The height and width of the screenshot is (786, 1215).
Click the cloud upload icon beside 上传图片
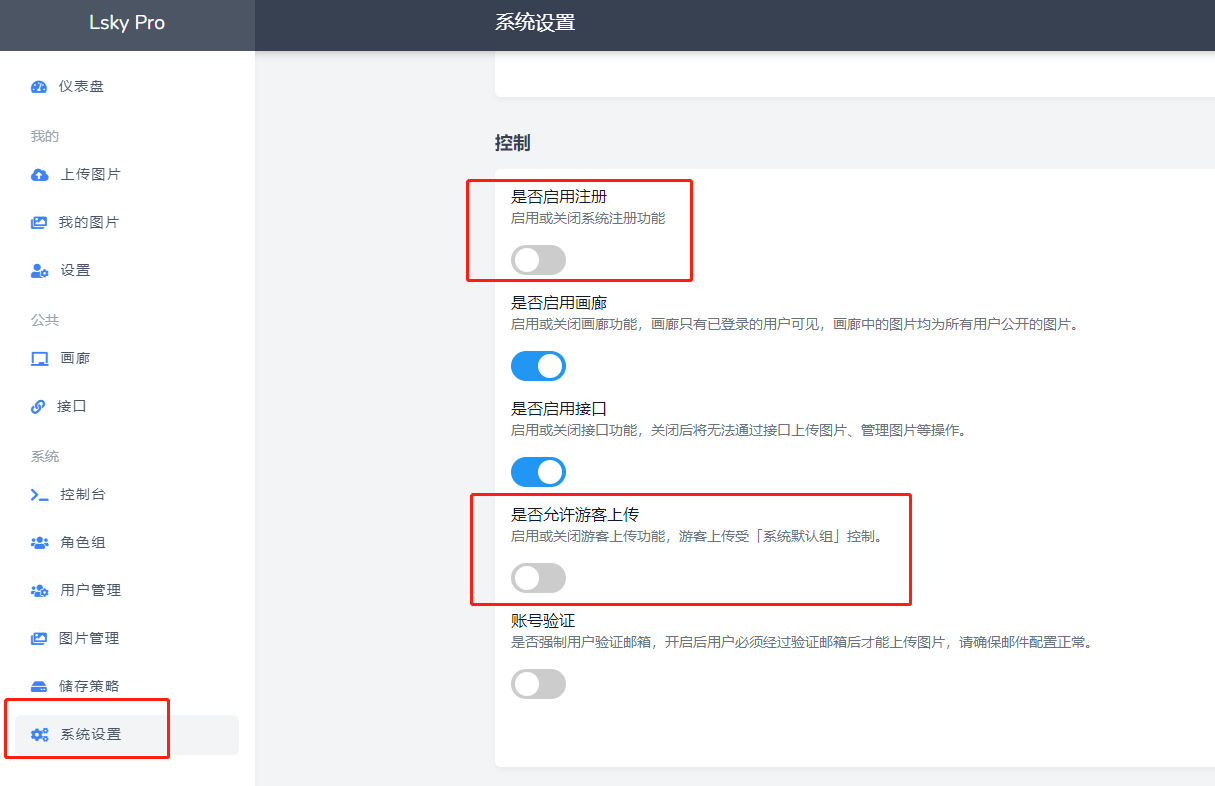(x=39, y=175)
